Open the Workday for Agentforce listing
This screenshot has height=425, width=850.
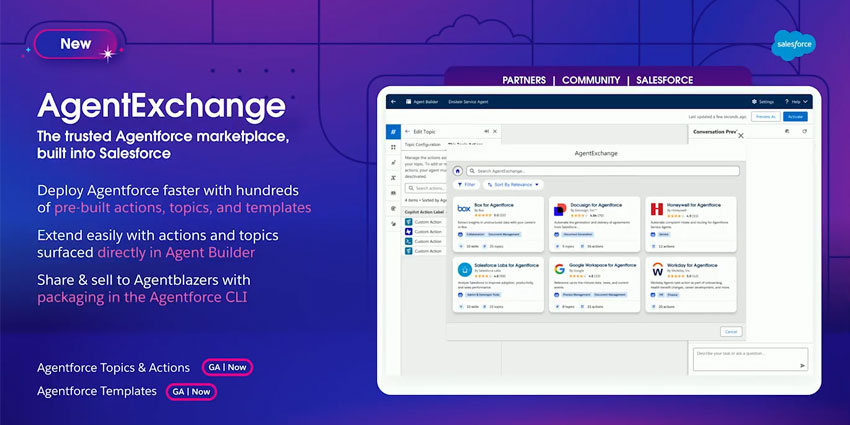691,285
